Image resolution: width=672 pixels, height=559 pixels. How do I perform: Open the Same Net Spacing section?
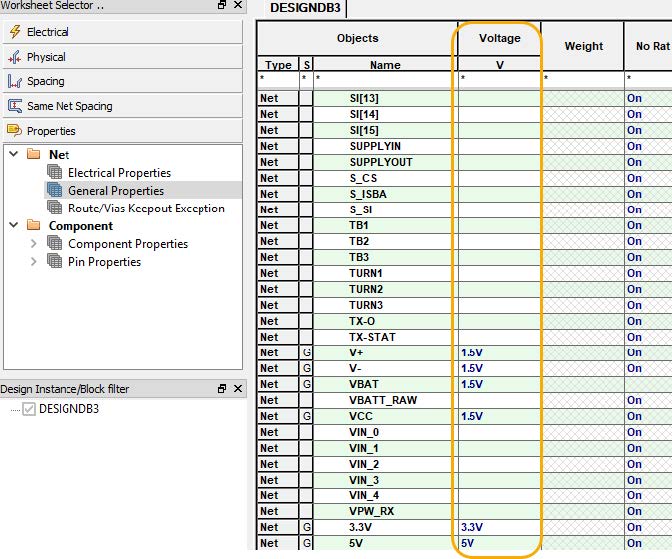(x=123, y=106)
